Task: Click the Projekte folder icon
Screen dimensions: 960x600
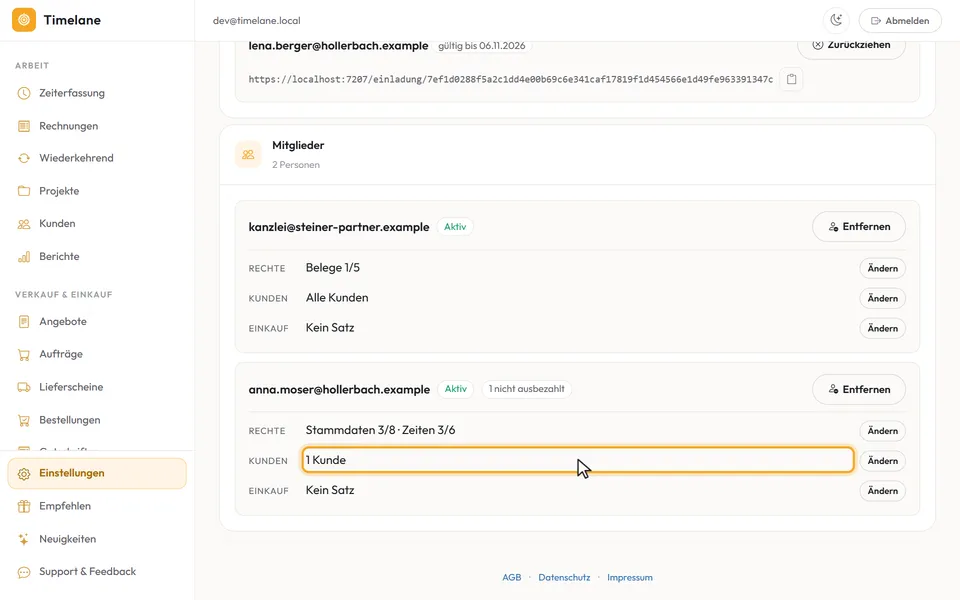Action: pos(24,191)
